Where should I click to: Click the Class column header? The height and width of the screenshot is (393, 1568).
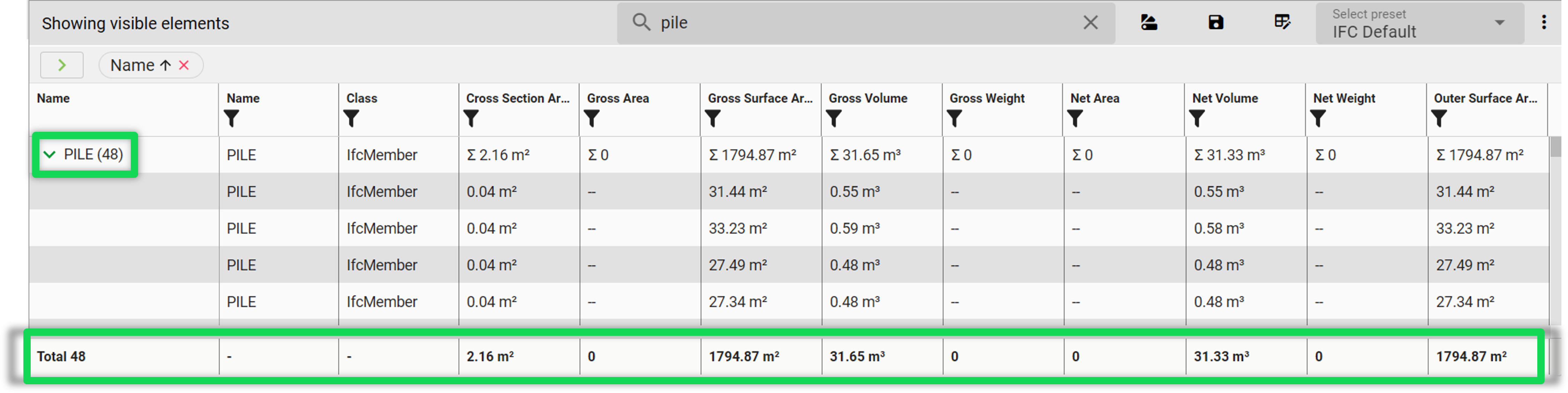pyautogui.click(x=362, y=98)
